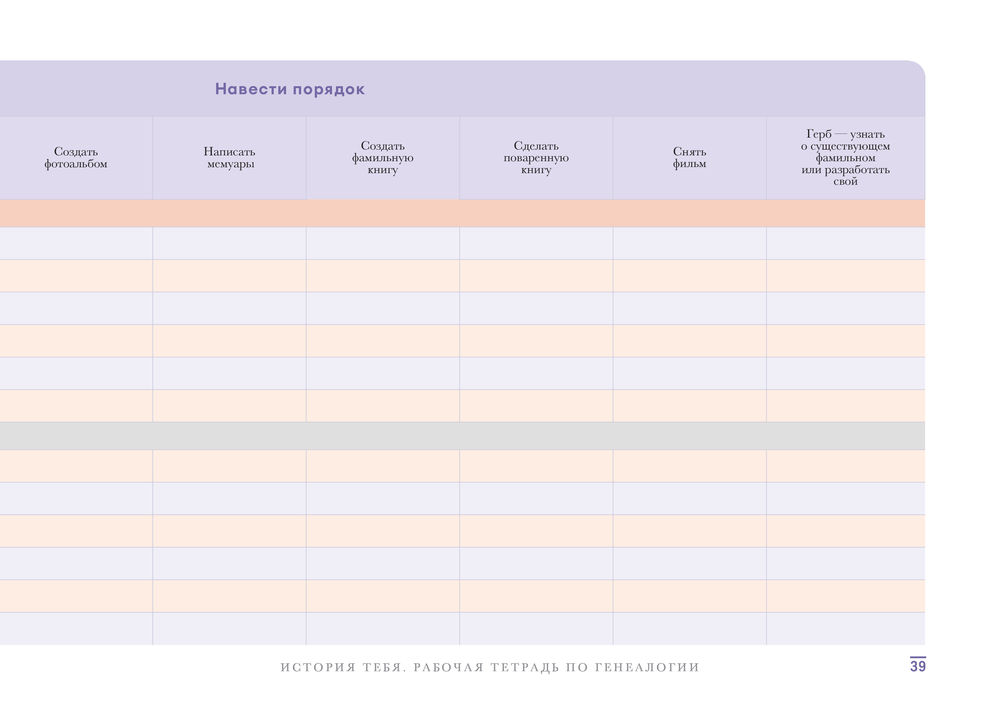Select the "Создать фотоальбом" column header
1000x717 pixels.
(x=76, y=158)
